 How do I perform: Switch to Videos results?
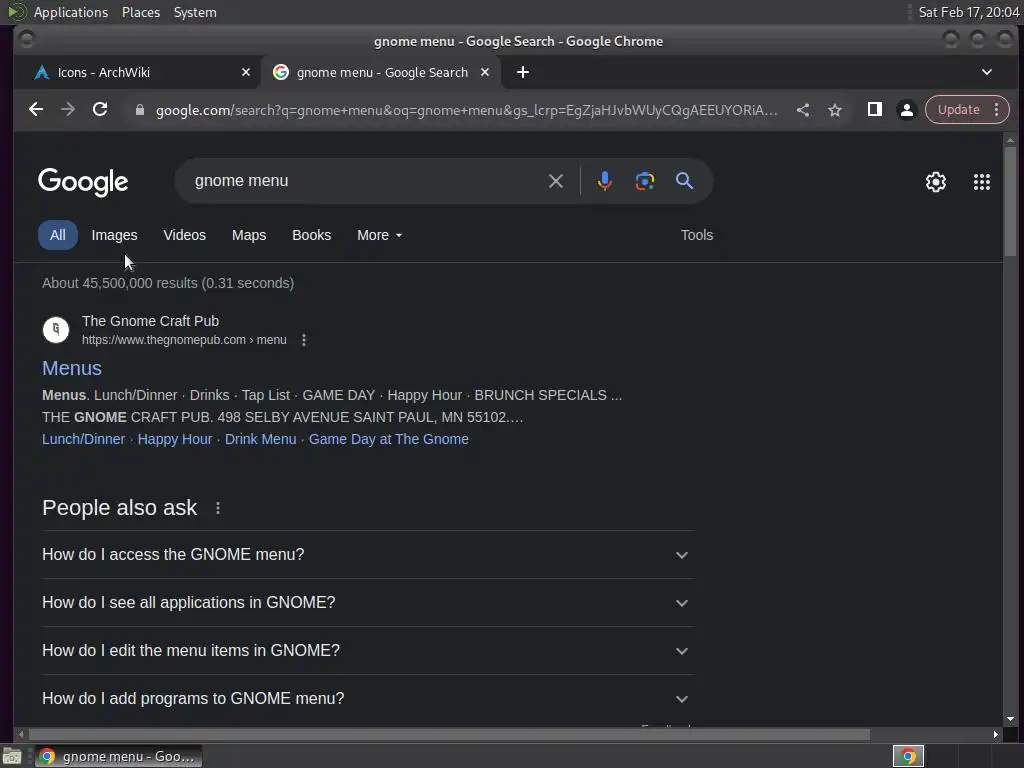(184, 235)
